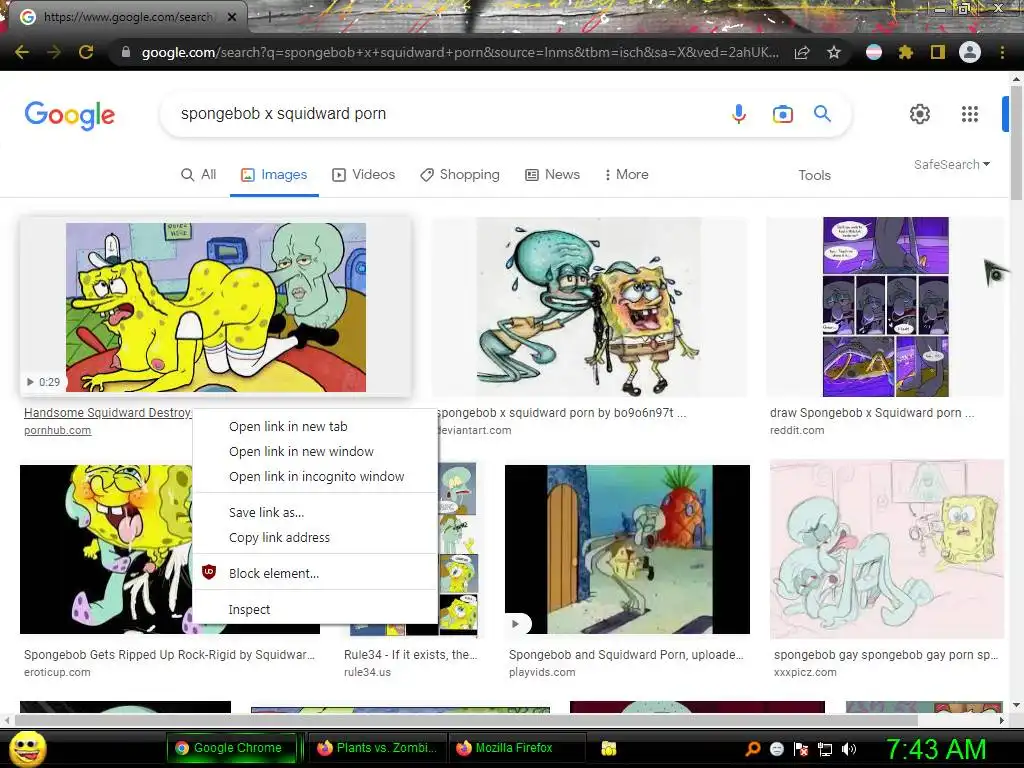Open the striped circle extension icon
This screenshot has width=1024, height=768.
873,52
